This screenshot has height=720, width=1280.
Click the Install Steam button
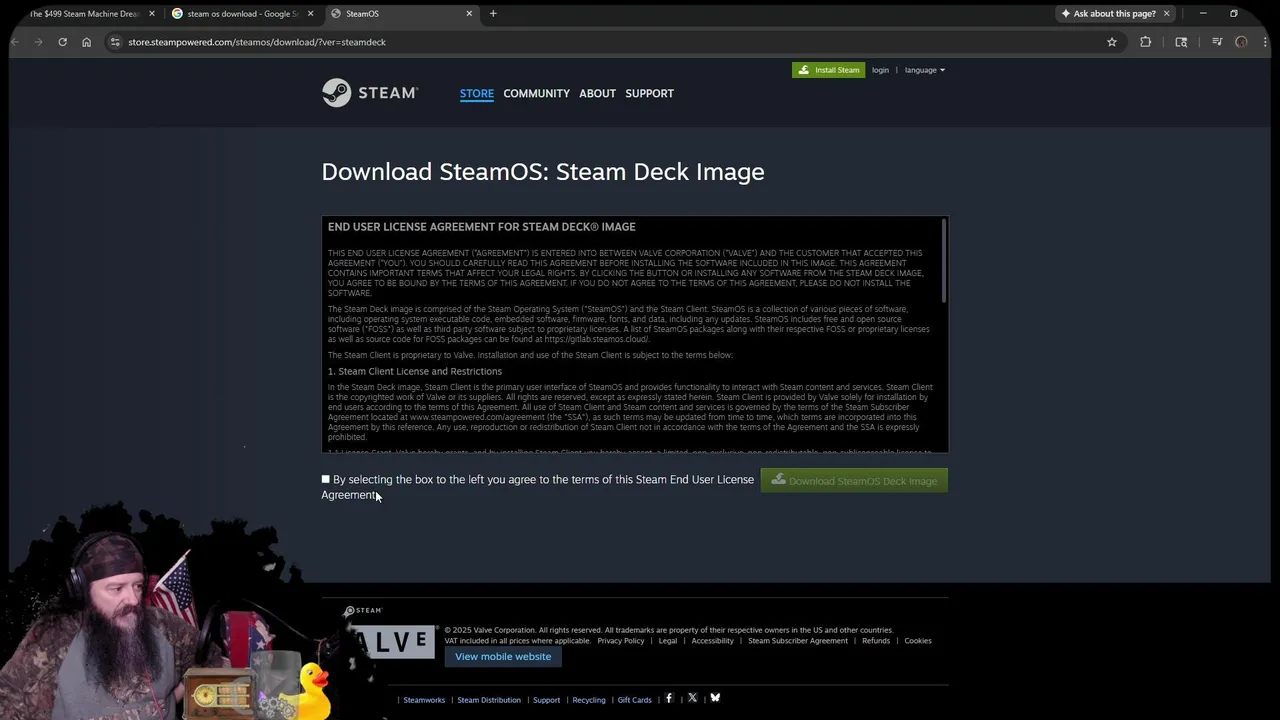coord(829,70)
